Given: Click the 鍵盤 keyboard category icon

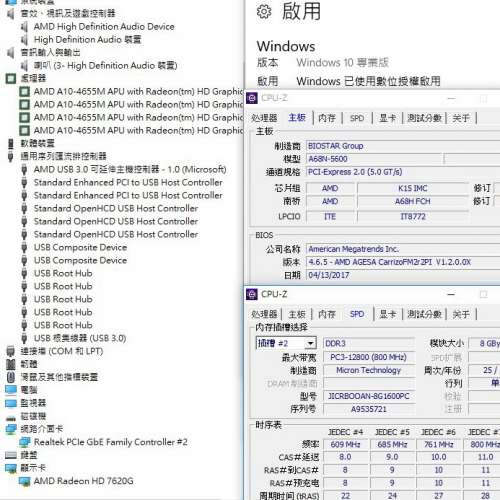Looking at the screenshot, I should tap(11, 455).
